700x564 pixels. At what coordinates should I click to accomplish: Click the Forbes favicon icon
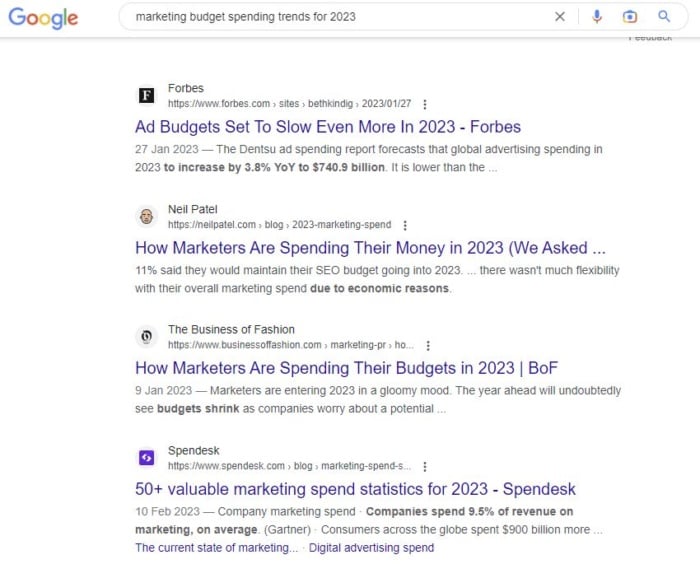tap(146, 96)
